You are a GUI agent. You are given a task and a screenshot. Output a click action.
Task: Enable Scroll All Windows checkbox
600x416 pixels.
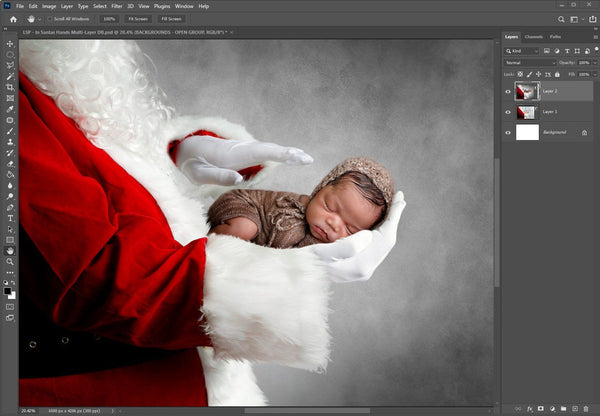pos(51,18)
